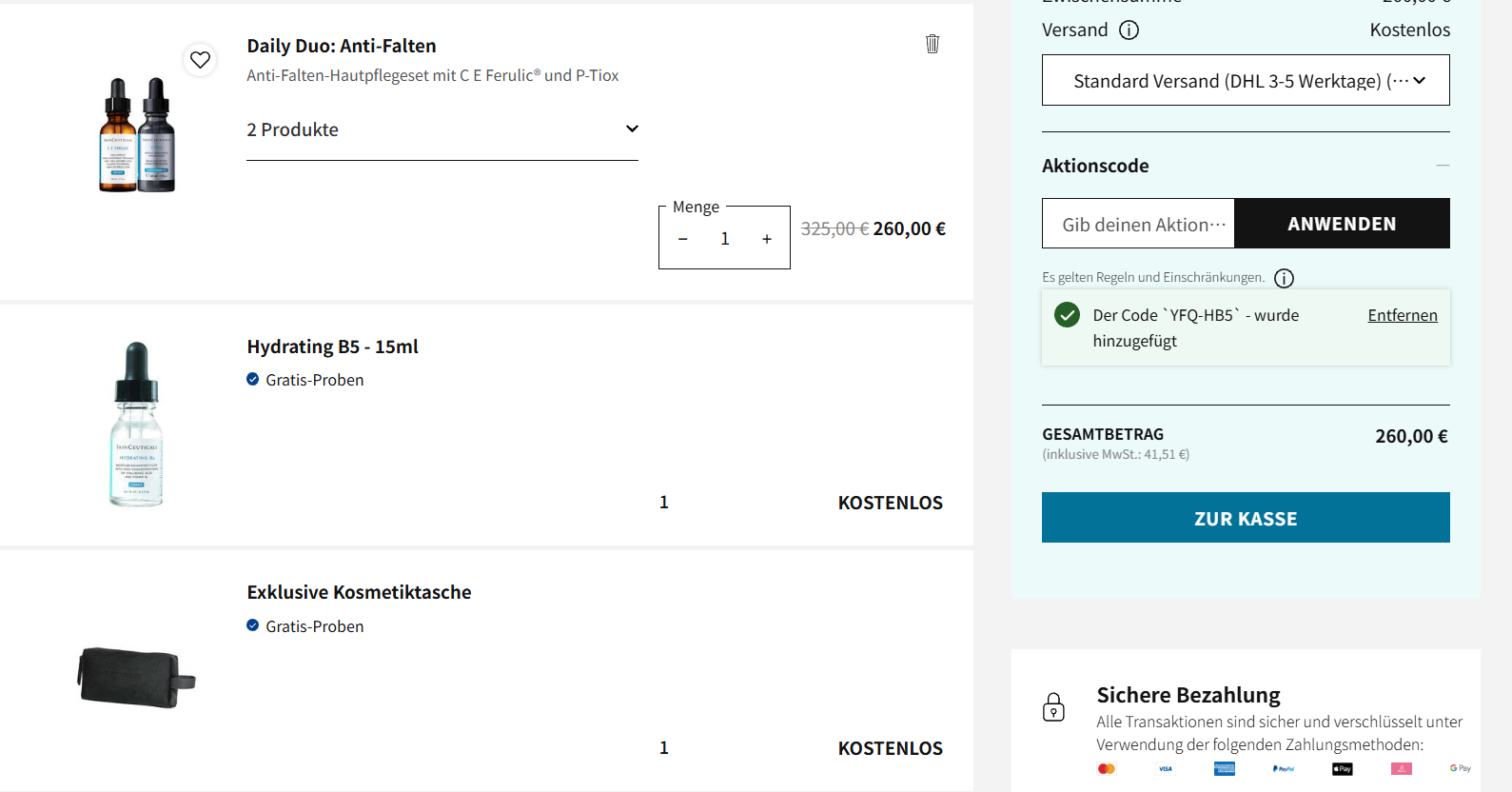Click the Apple Pay icon
The image size is (1512, 792).
(1342, 769)
